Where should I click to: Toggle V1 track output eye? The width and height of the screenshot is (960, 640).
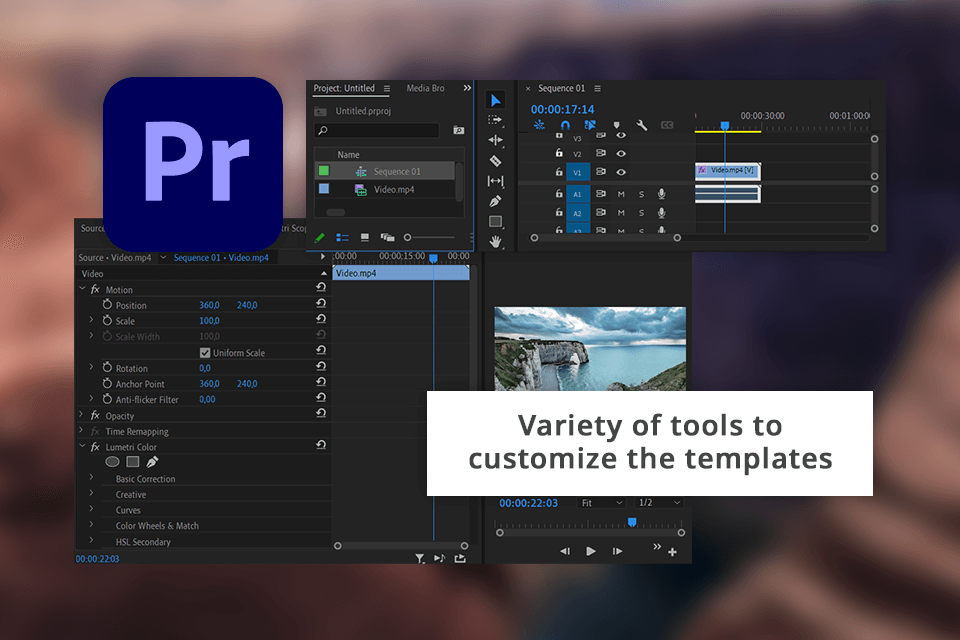(621, 172)
